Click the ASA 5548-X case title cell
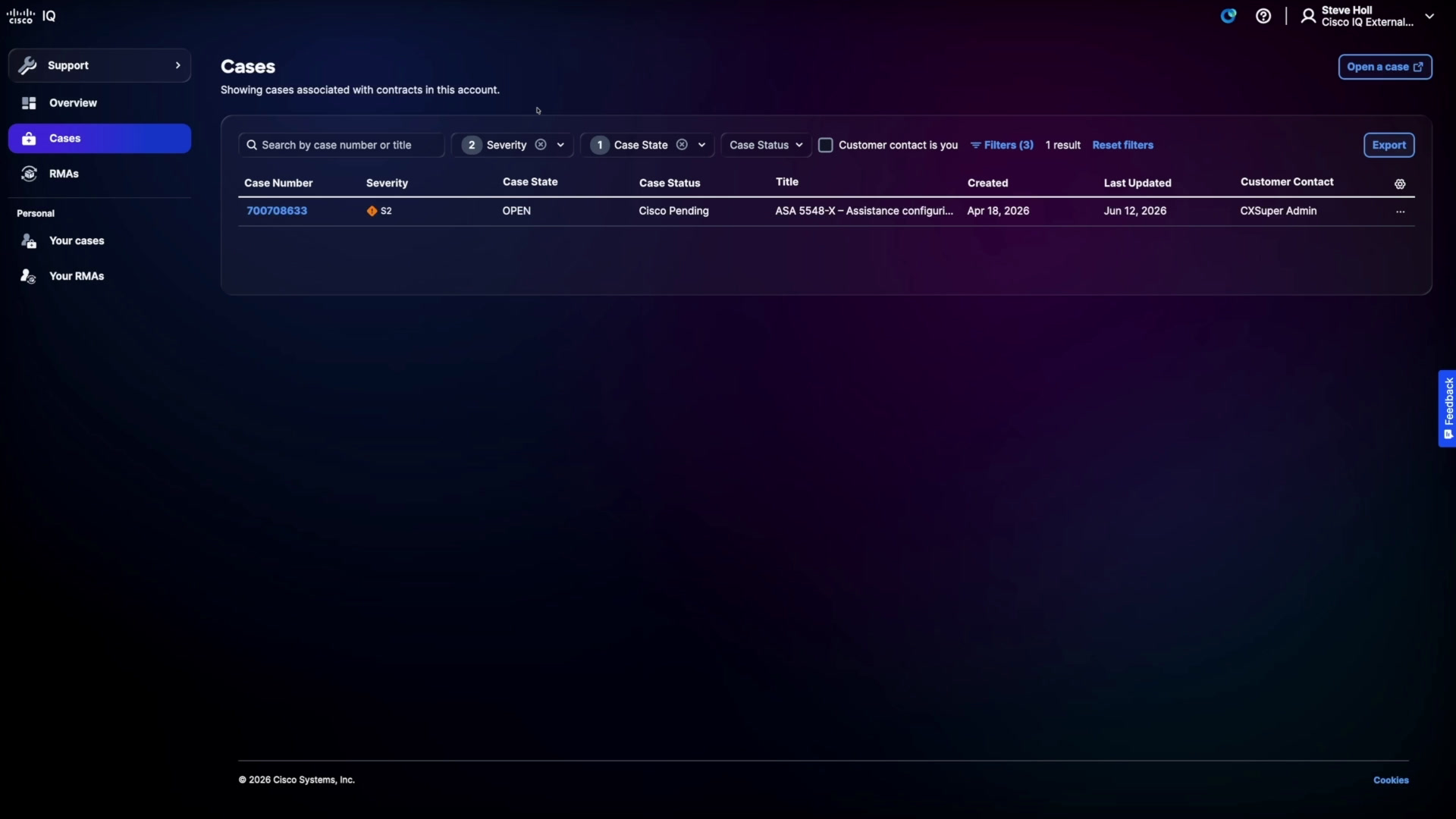Viewport: 1456px width, 819px height. click(x=864, y=211)
